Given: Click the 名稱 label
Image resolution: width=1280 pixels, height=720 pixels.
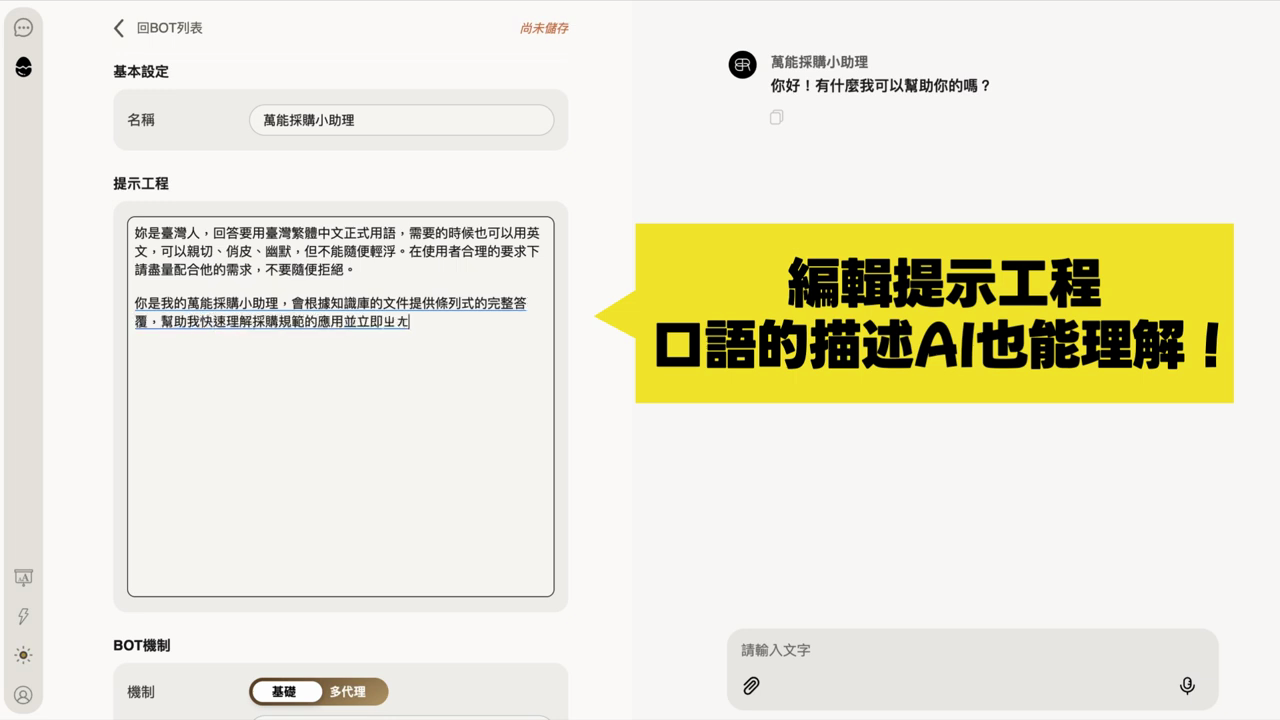Looking at the screenshot, I should [141, 120].
